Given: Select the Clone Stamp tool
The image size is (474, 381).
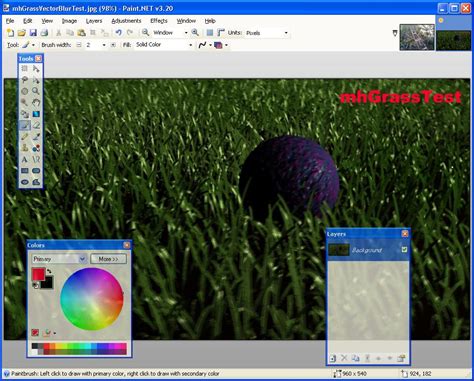Looking at the screenshot, I should 24,148.
